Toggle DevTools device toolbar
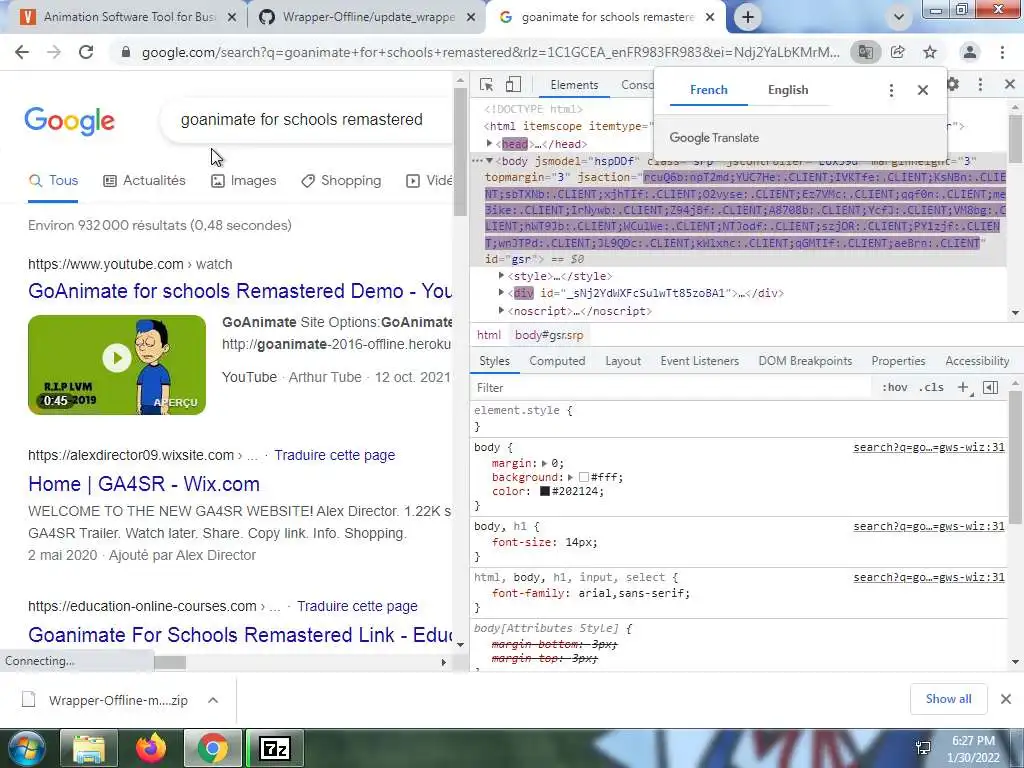Viewport: 1024px width, 768px height. 513,84
